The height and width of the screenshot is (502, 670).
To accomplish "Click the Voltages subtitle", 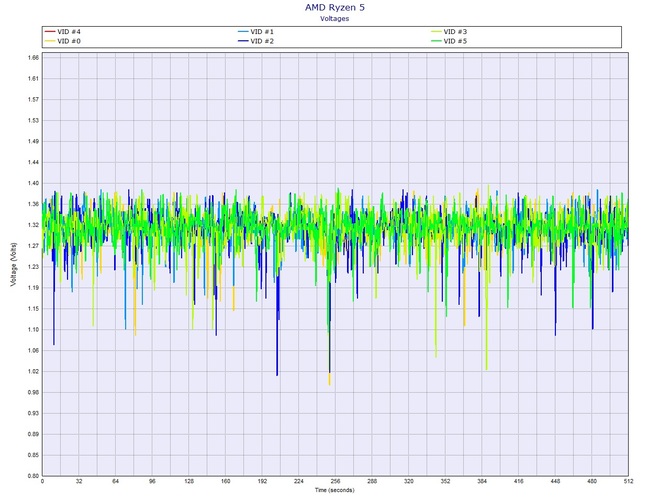I will (335, 18).
